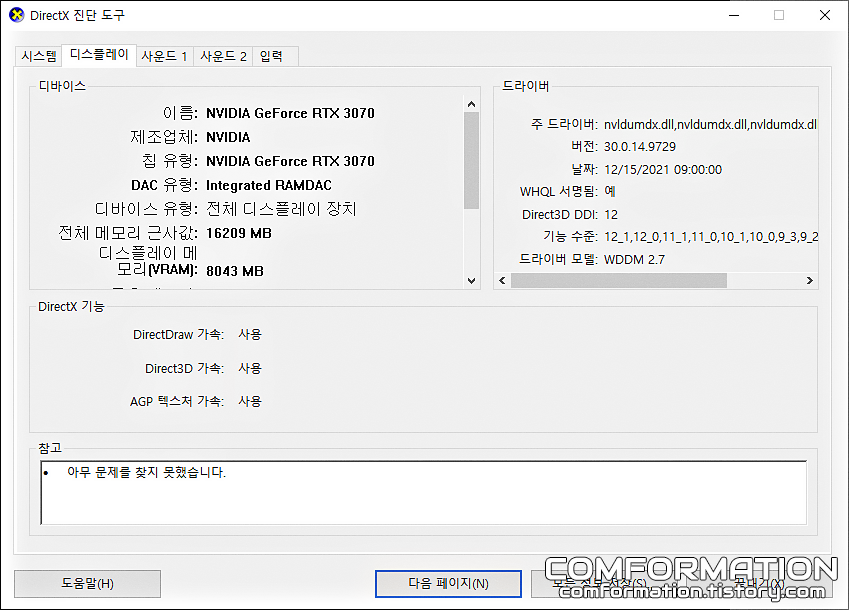Select the 디스플레이 tab

(x=99, y=54)
